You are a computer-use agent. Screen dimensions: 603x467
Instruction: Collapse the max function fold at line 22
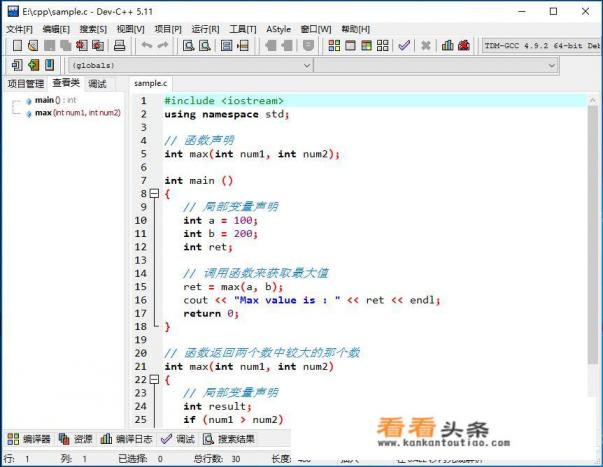(154, 380)
